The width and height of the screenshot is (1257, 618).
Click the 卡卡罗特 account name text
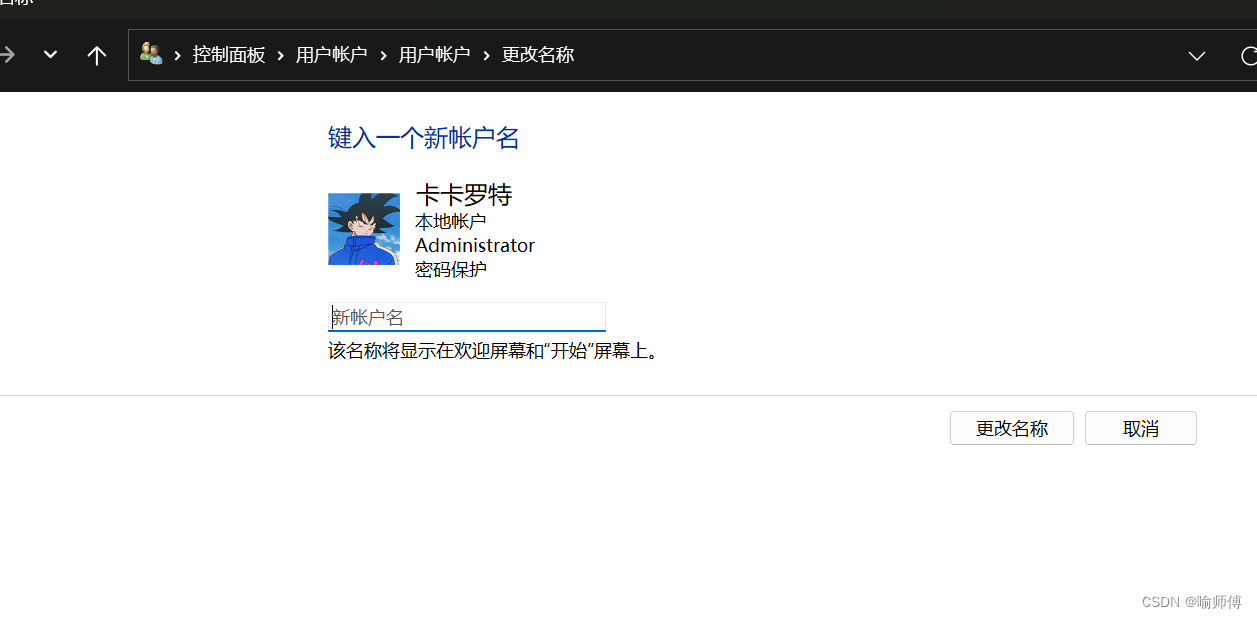tap(463, 195)
